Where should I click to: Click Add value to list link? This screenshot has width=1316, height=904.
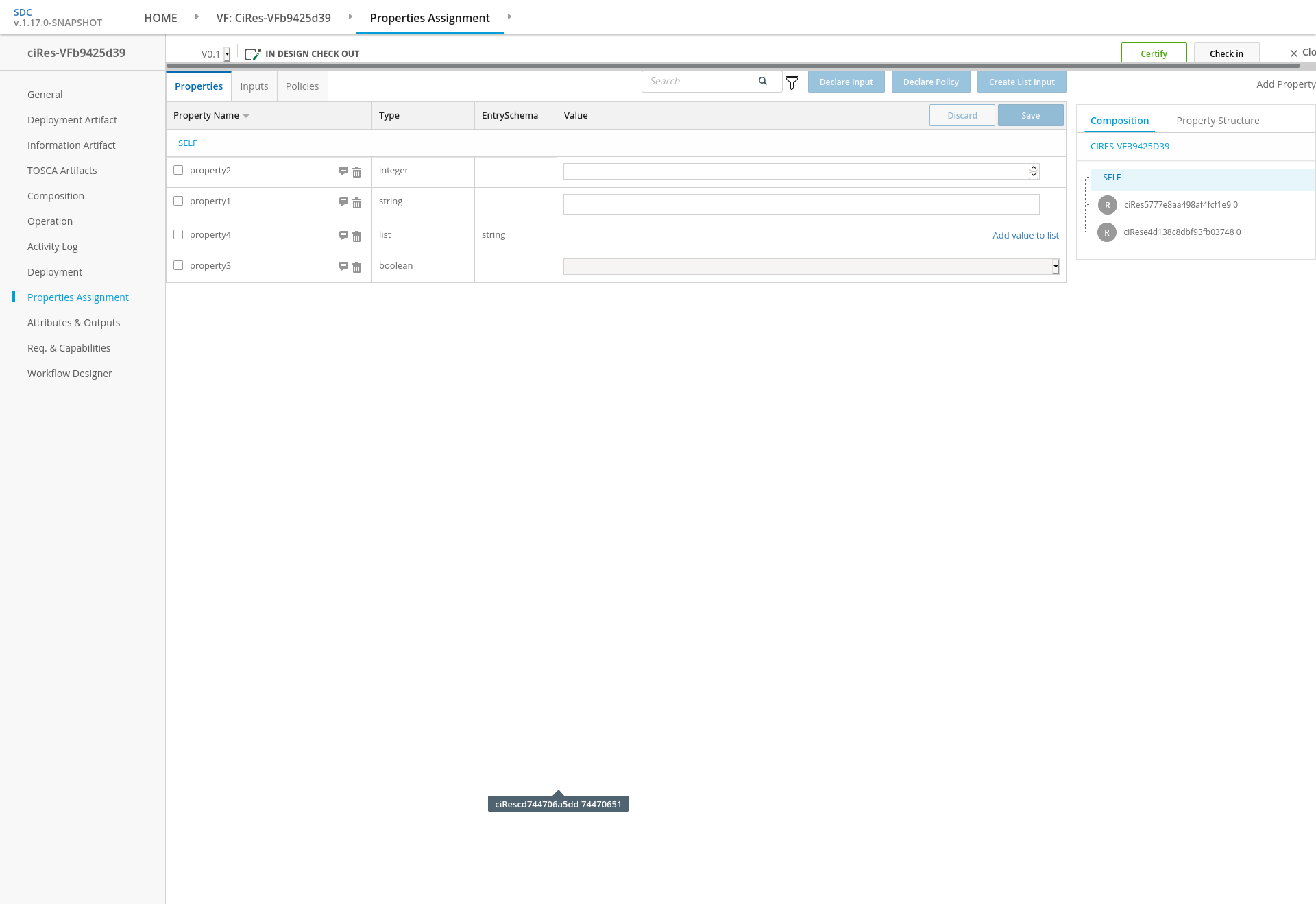click(x=1025, y=235)
